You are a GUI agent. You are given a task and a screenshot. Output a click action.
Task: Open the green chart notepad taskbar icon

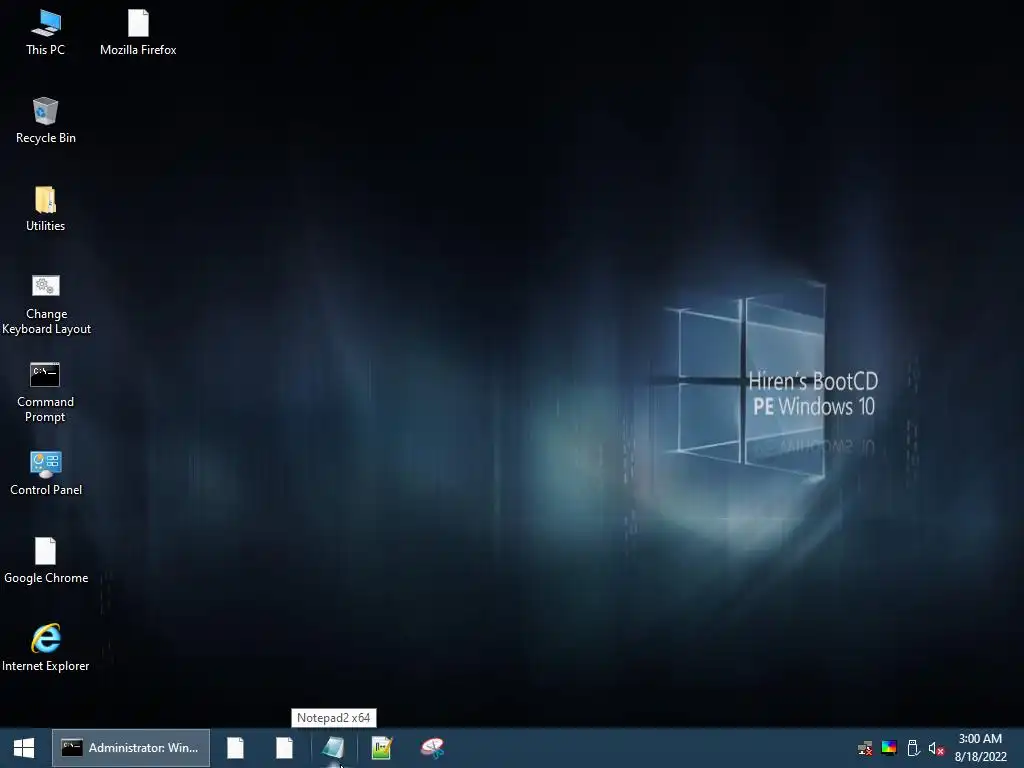point(381,748)
